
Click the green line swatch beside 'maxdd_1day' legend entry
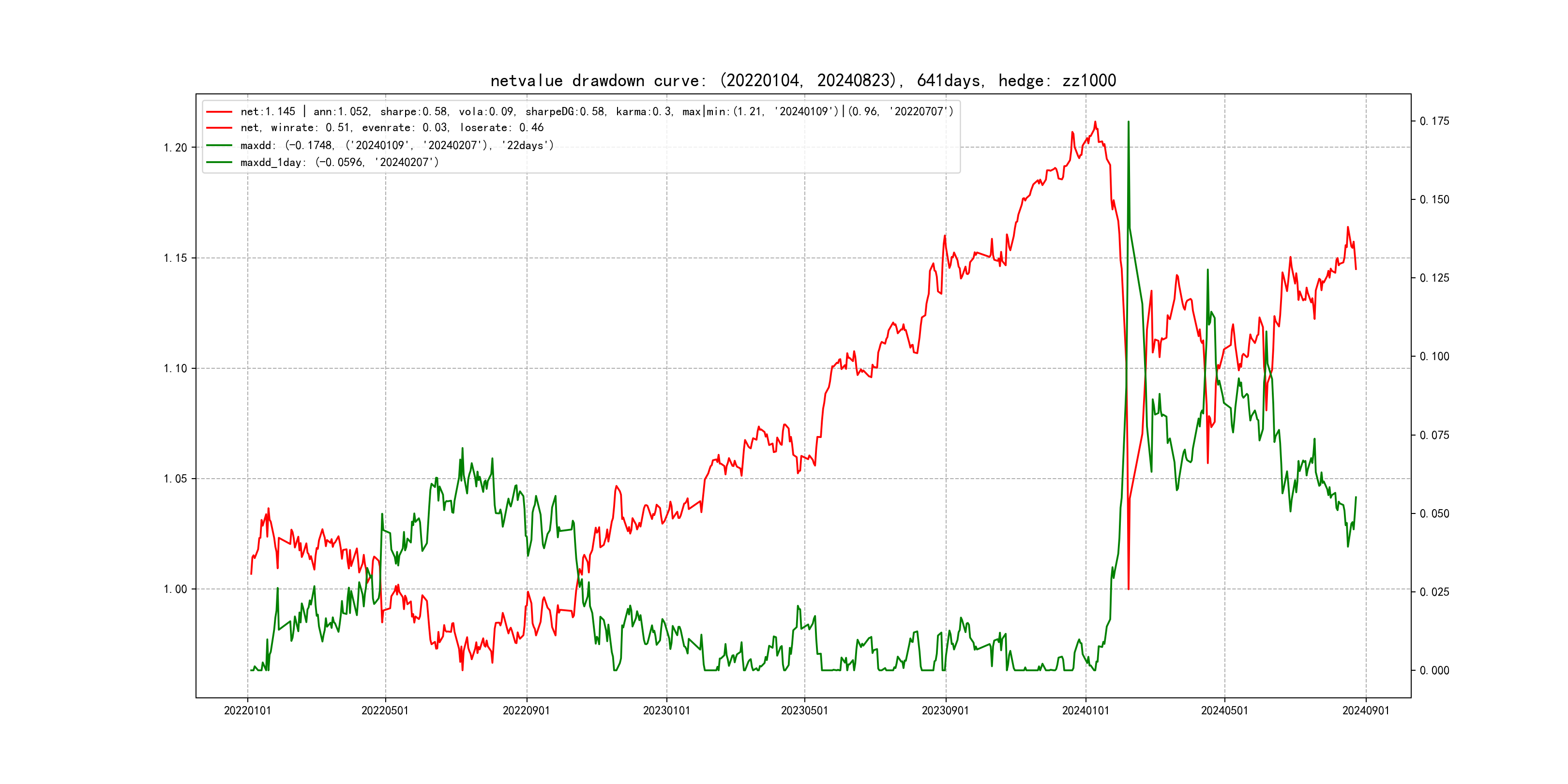pos(219,163)
